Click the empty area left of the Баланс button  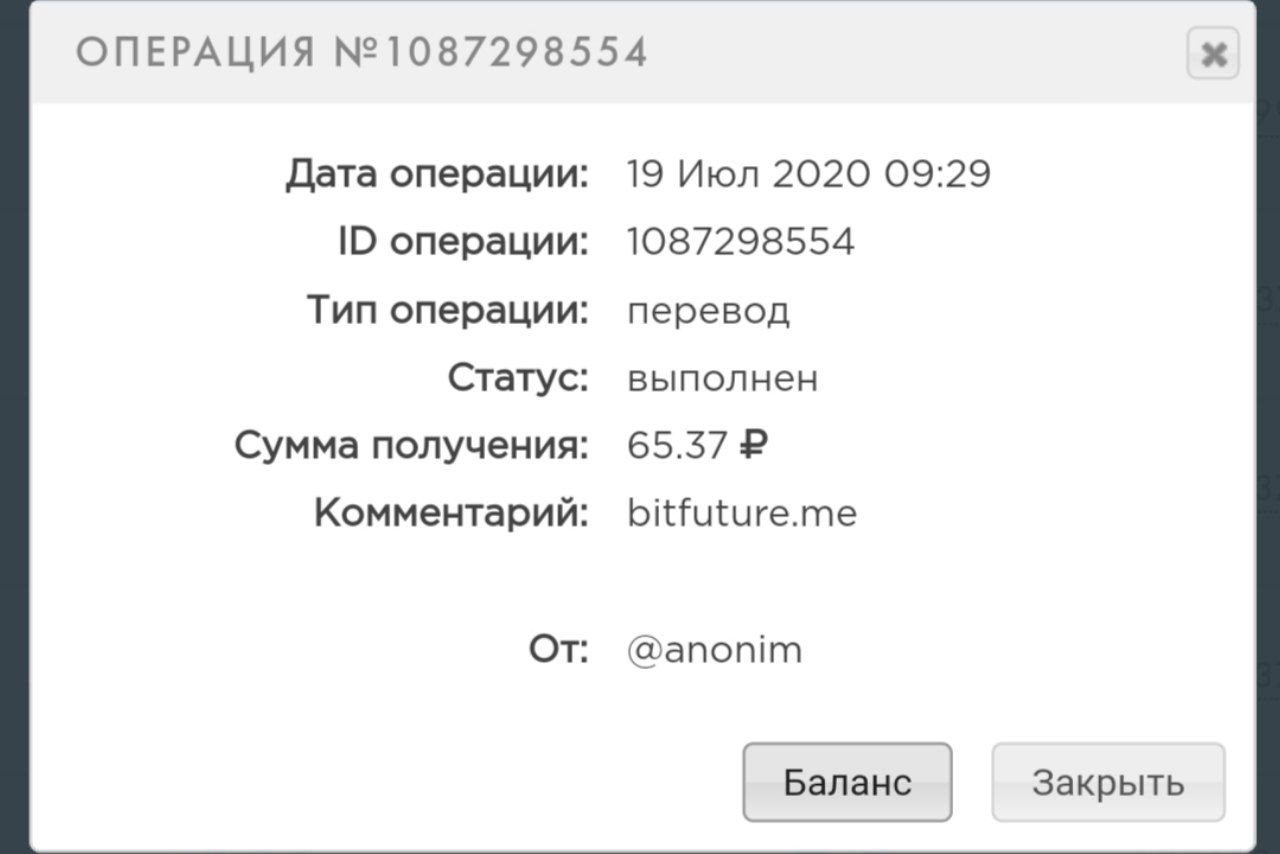400,782
